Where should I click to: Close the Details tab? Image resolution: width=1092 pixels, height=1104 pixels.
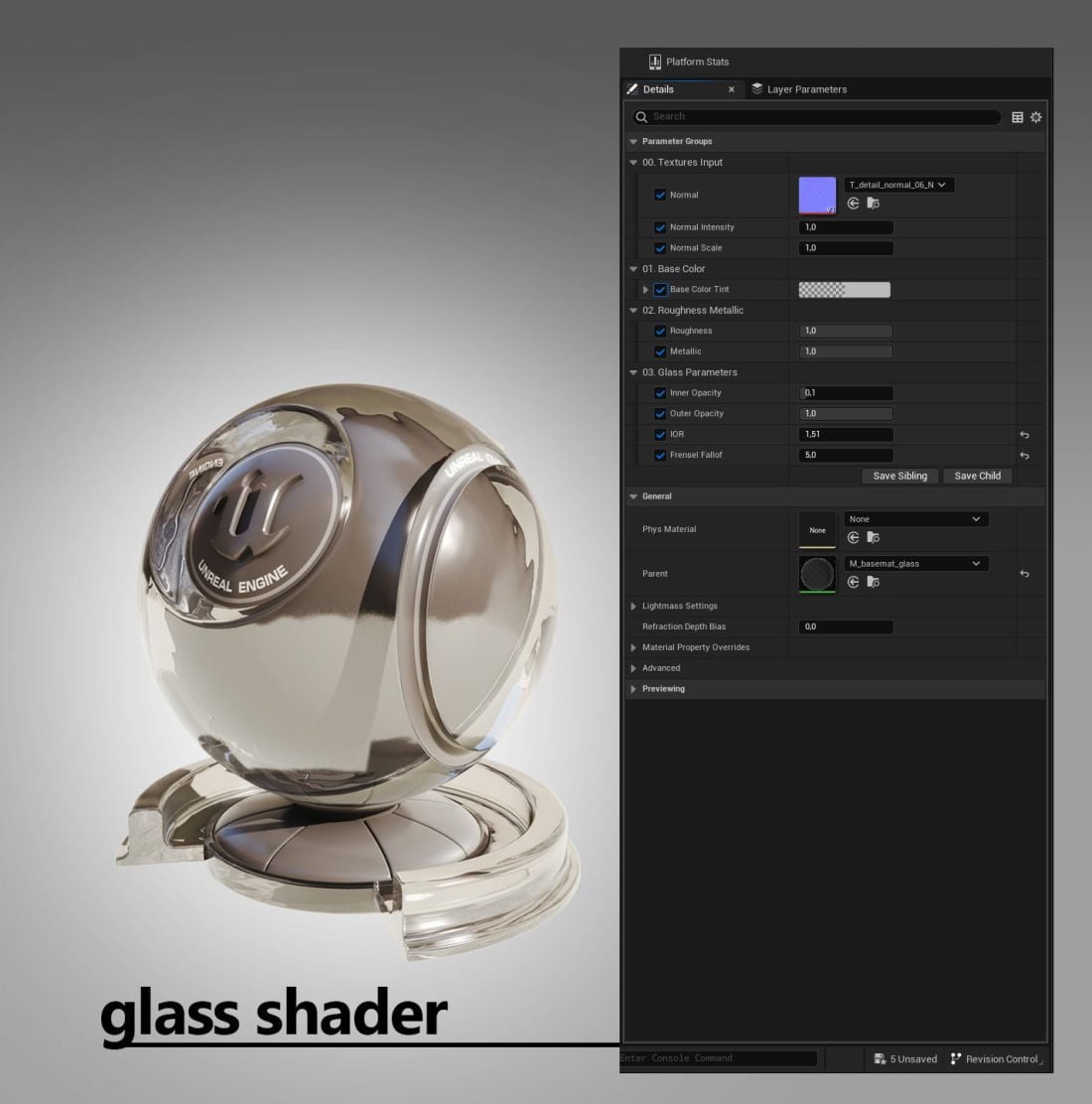[732, 89]
